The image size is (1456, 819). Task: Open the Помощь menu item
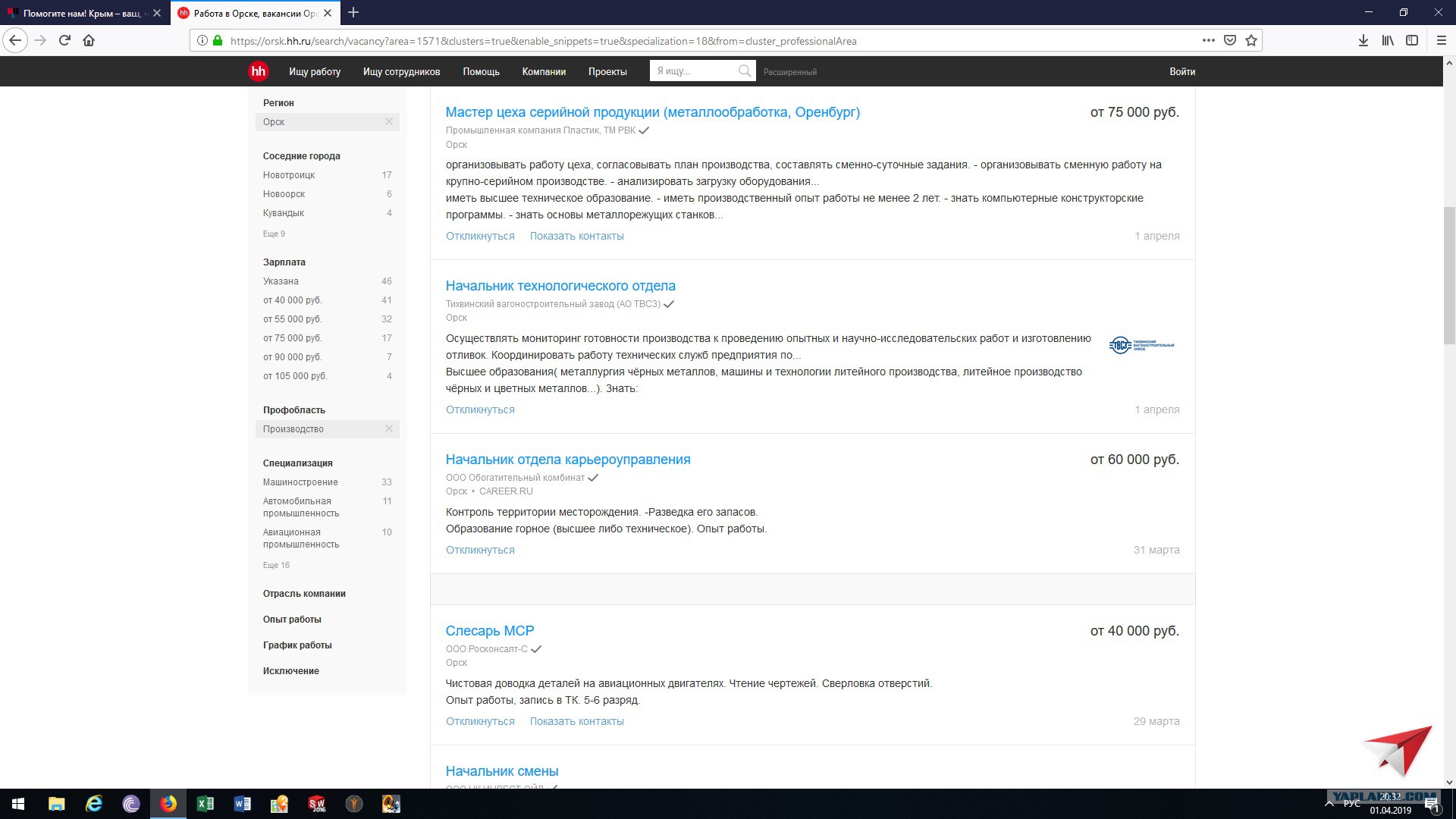481,71
